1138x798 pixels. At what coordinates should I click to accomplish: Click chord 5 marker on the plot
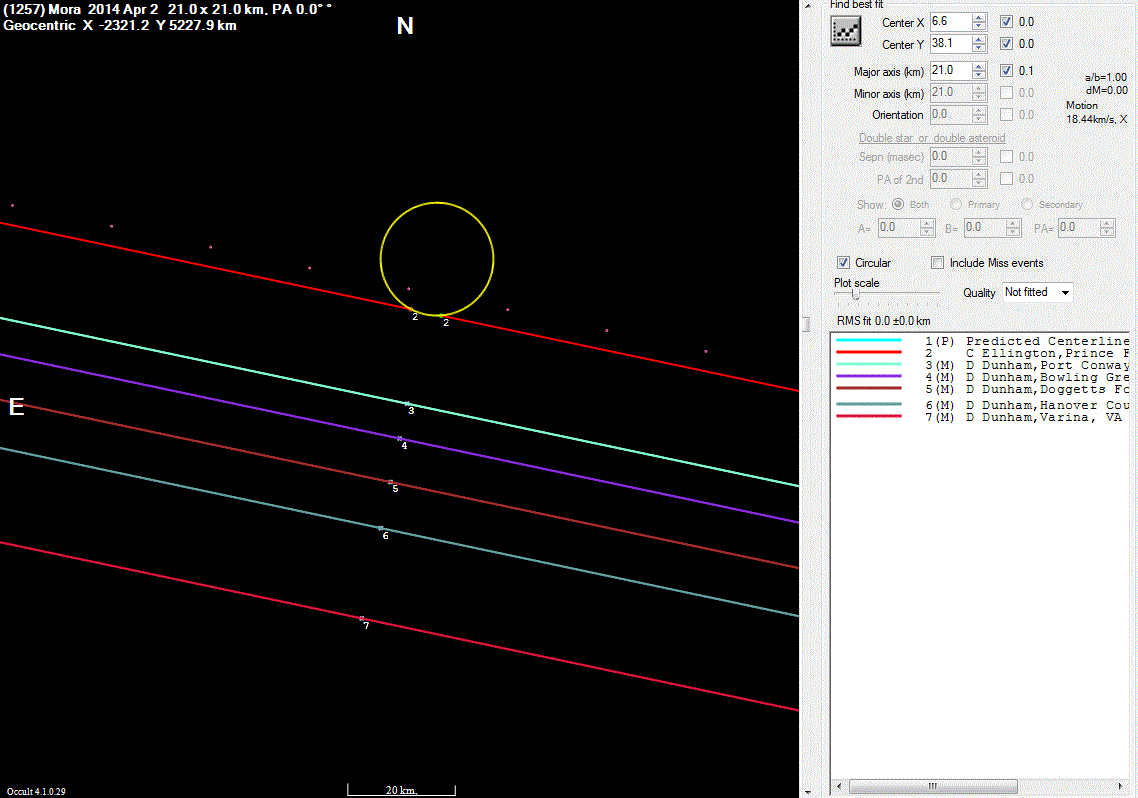[390, 482]
